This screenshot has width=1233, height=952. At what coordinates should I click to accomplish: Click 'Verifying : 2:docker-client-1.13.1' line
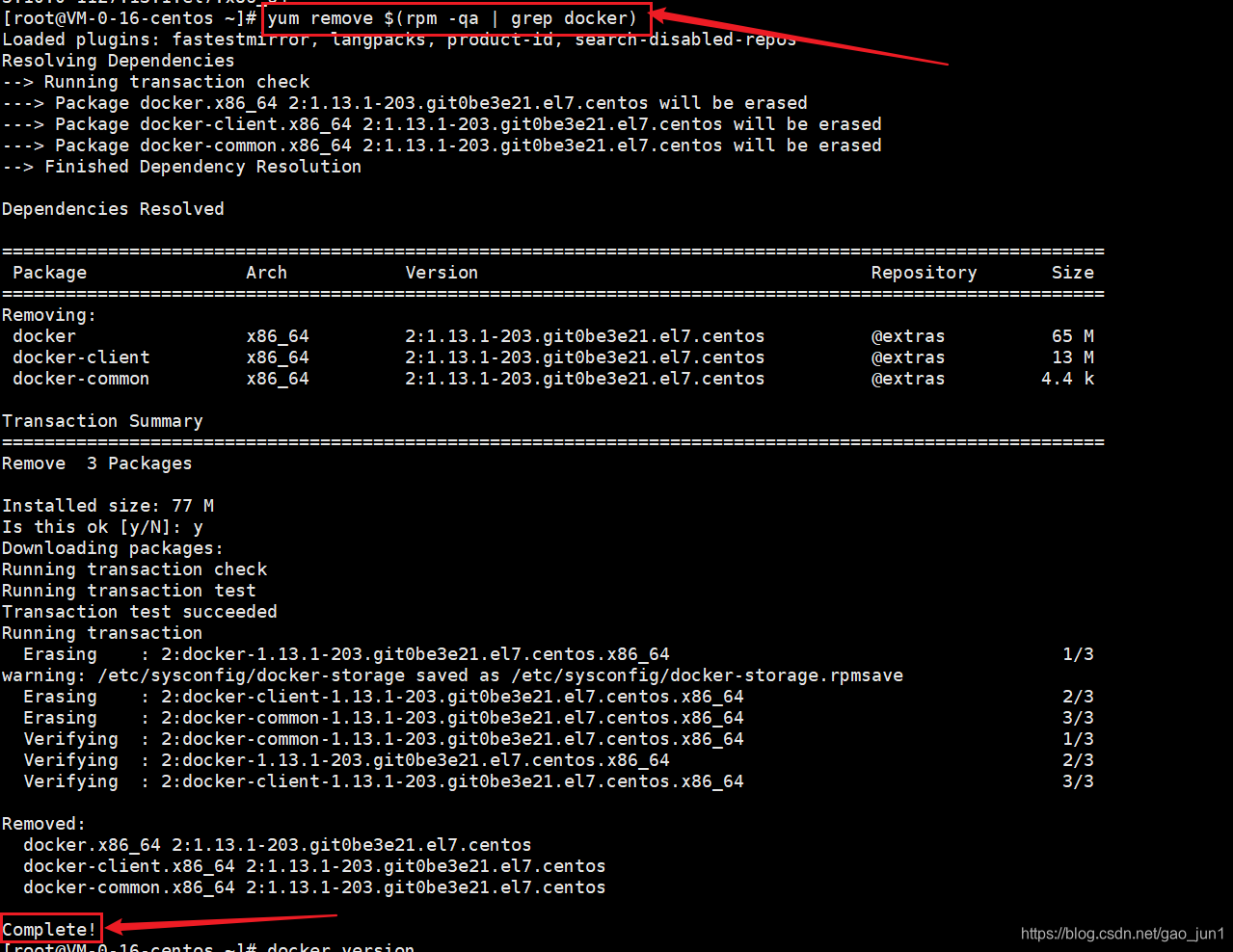coord(559,781)
